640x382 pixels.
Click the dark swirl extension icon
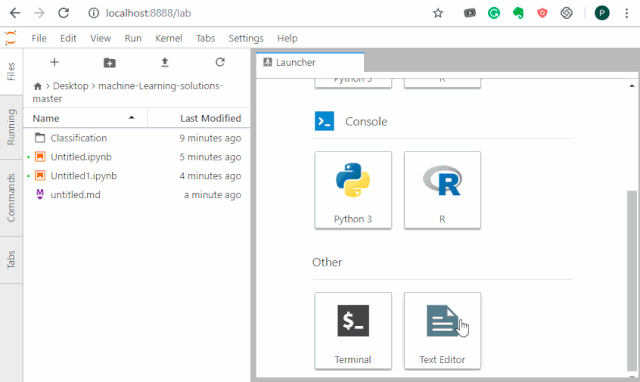566,13
